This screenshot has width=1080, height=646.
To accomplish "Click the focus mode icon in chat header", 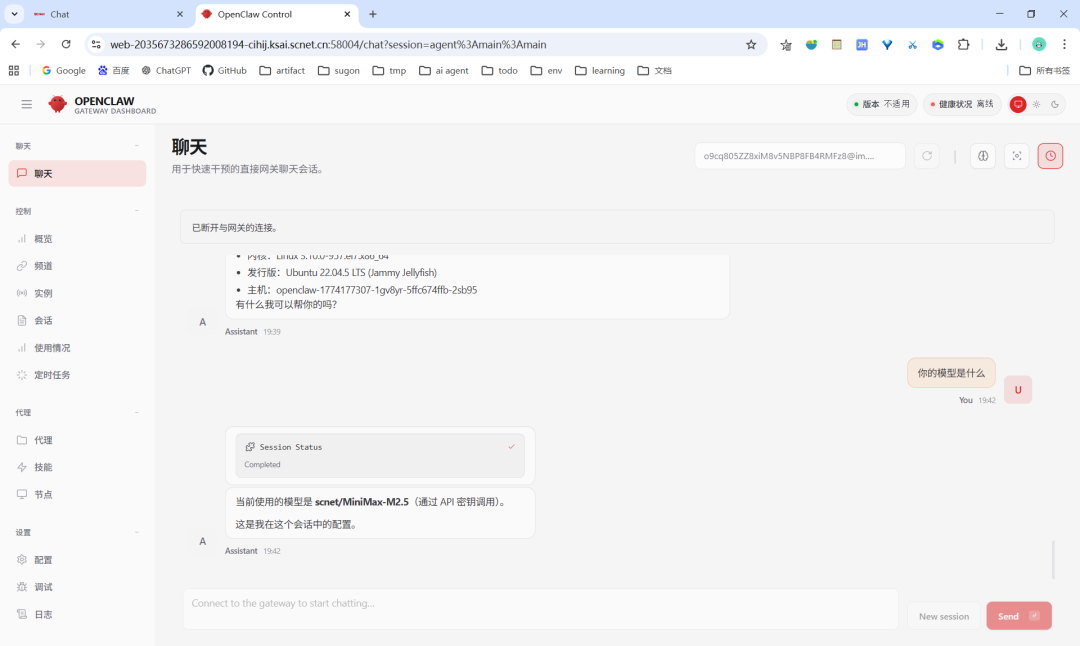I will (x=1016, y=156).
